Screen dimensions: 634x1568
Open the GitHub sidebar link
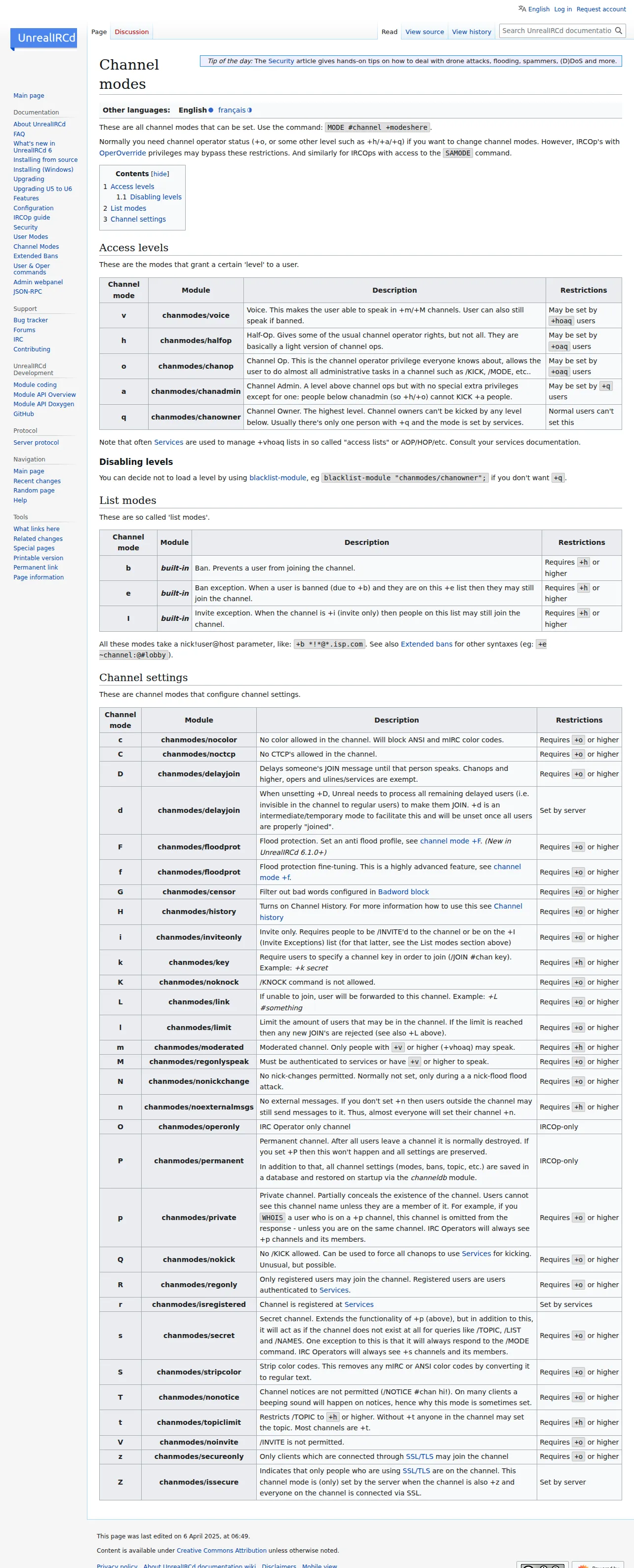pyautogui.click(x=24, y=414)
